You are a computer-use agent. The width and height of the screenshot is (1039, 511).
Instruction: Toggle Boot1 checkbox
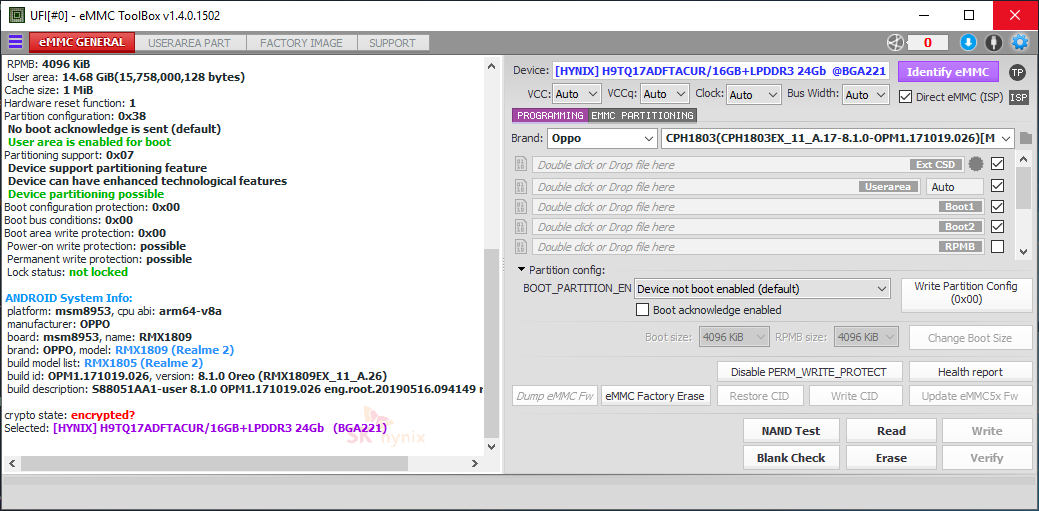point(997,206)
